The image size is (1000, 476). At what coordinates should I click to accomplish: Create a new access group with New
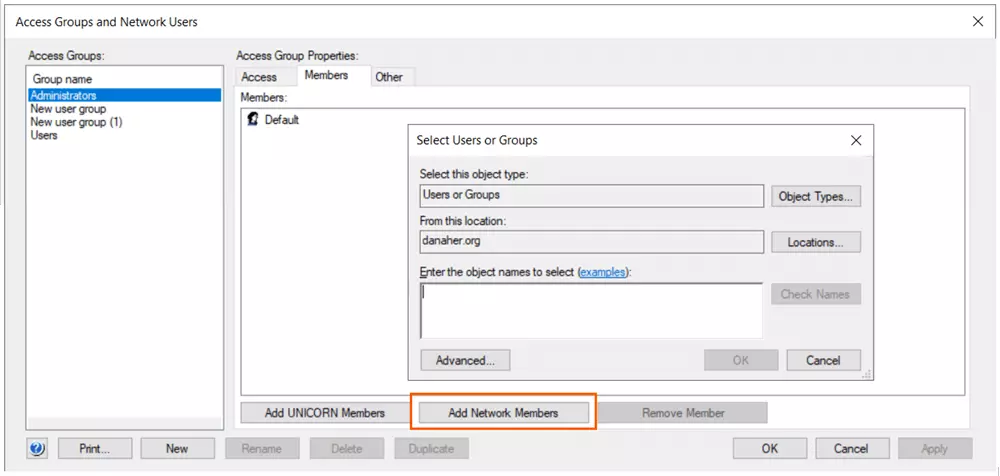177,449
